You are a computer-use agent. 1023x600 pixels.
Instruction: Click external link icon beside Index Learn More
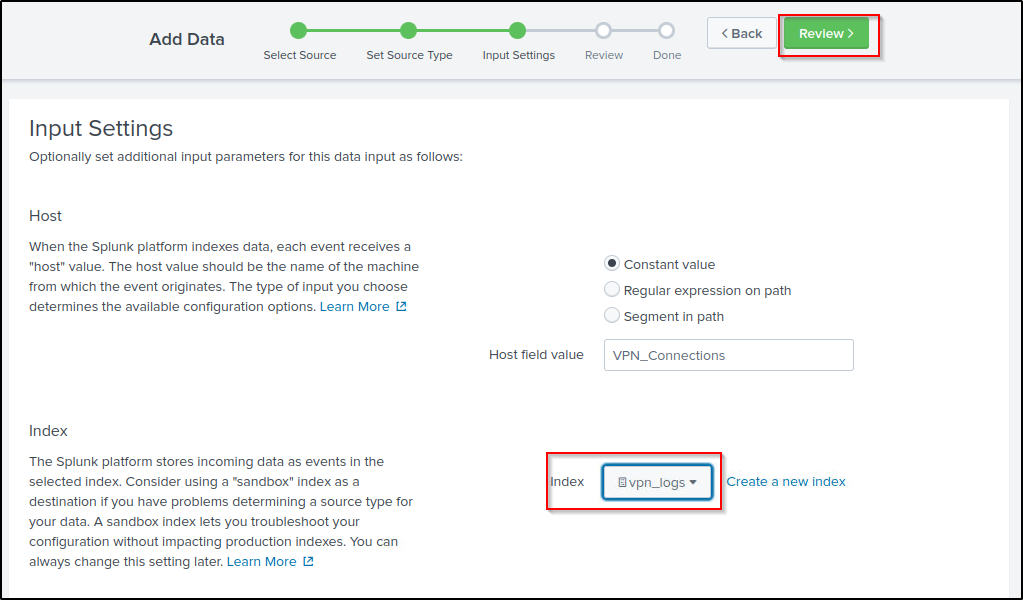coord(308,562)
